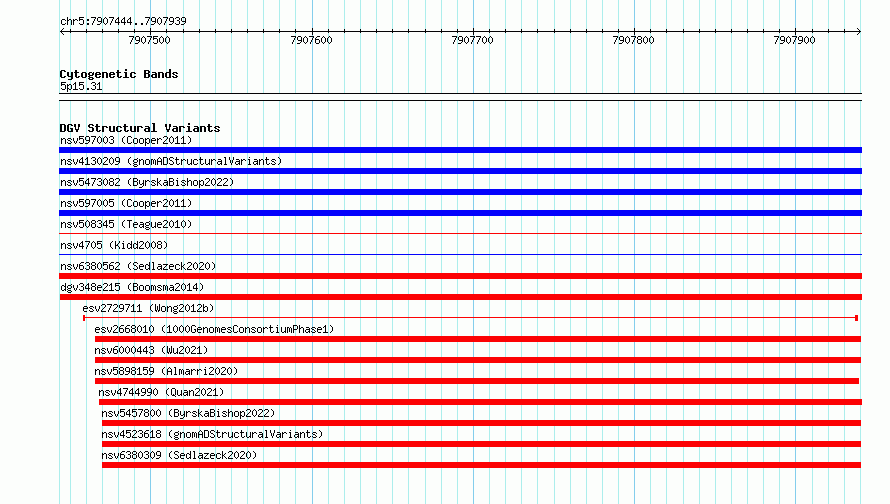Select the red bar under nsv6000443
Image resolution: width=890 pixels, height=504 pixels.
478,360
